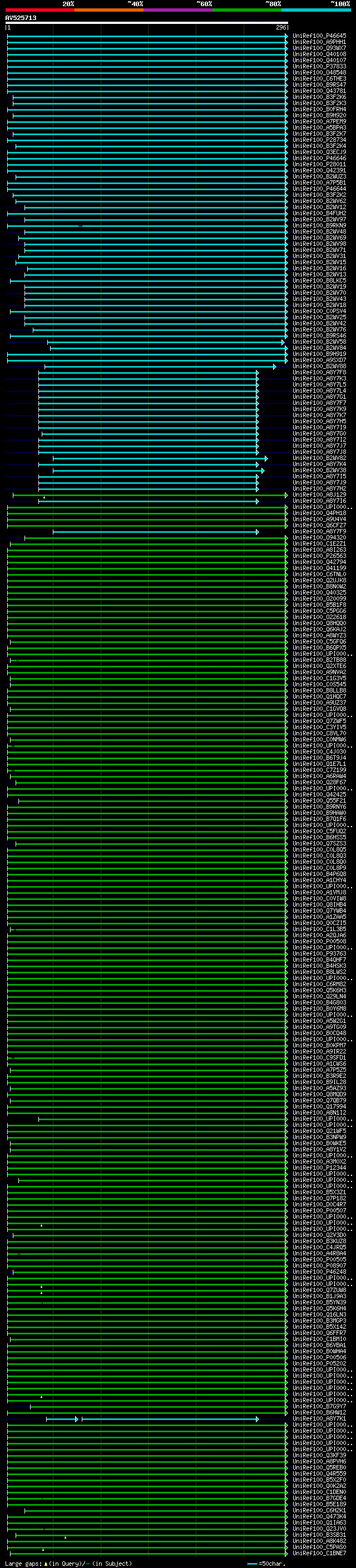The height and width of the screenshot is (1568, 356).
Task: Click the white query sequence bar
Action: (x=147, y=23)
